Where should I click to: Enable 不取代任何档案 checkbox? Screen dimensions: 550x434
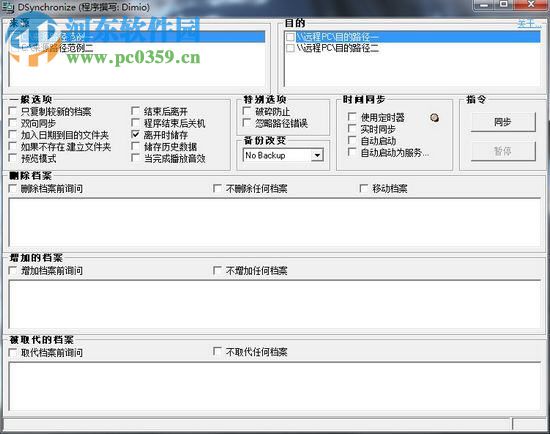point(217,352)
